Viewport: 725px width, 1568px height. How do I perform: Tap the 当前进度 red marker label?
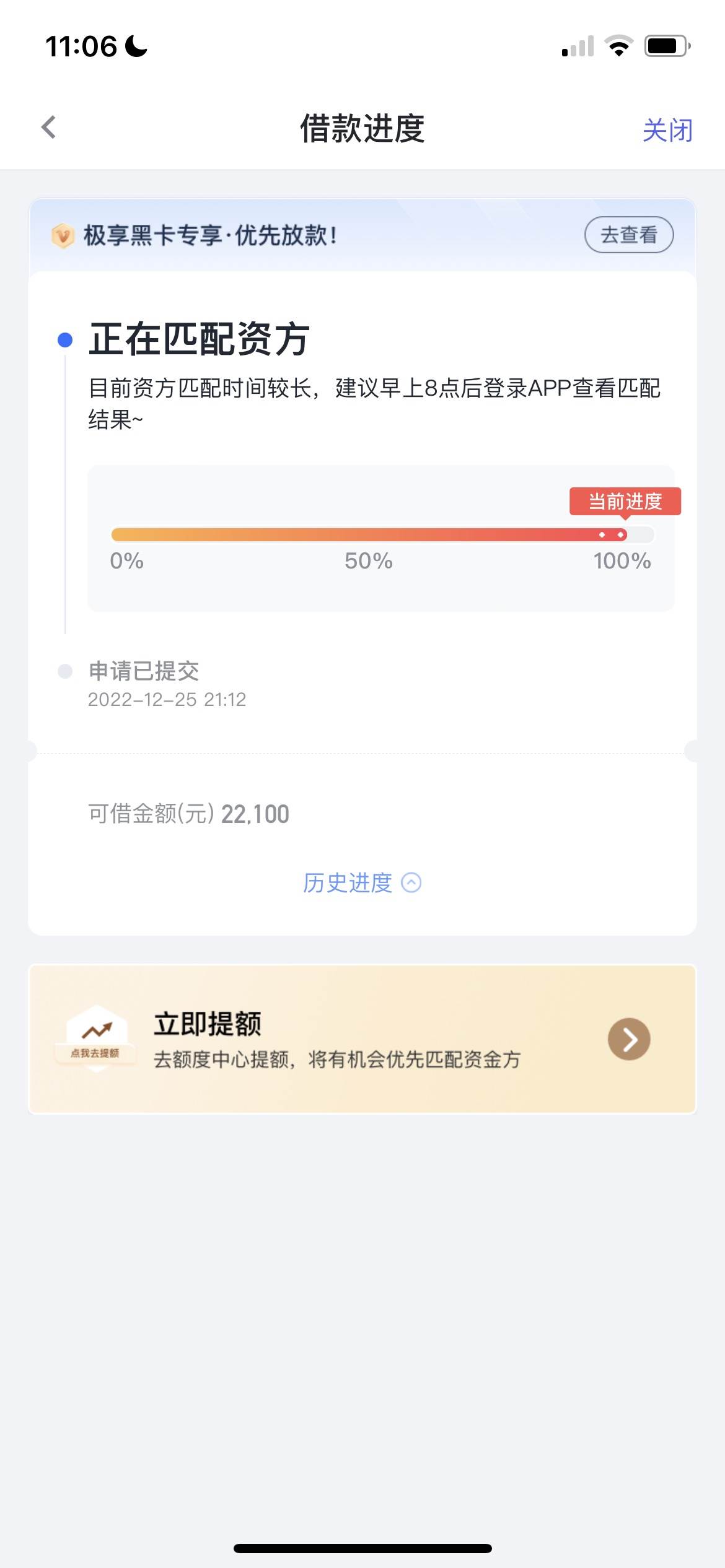625,501
